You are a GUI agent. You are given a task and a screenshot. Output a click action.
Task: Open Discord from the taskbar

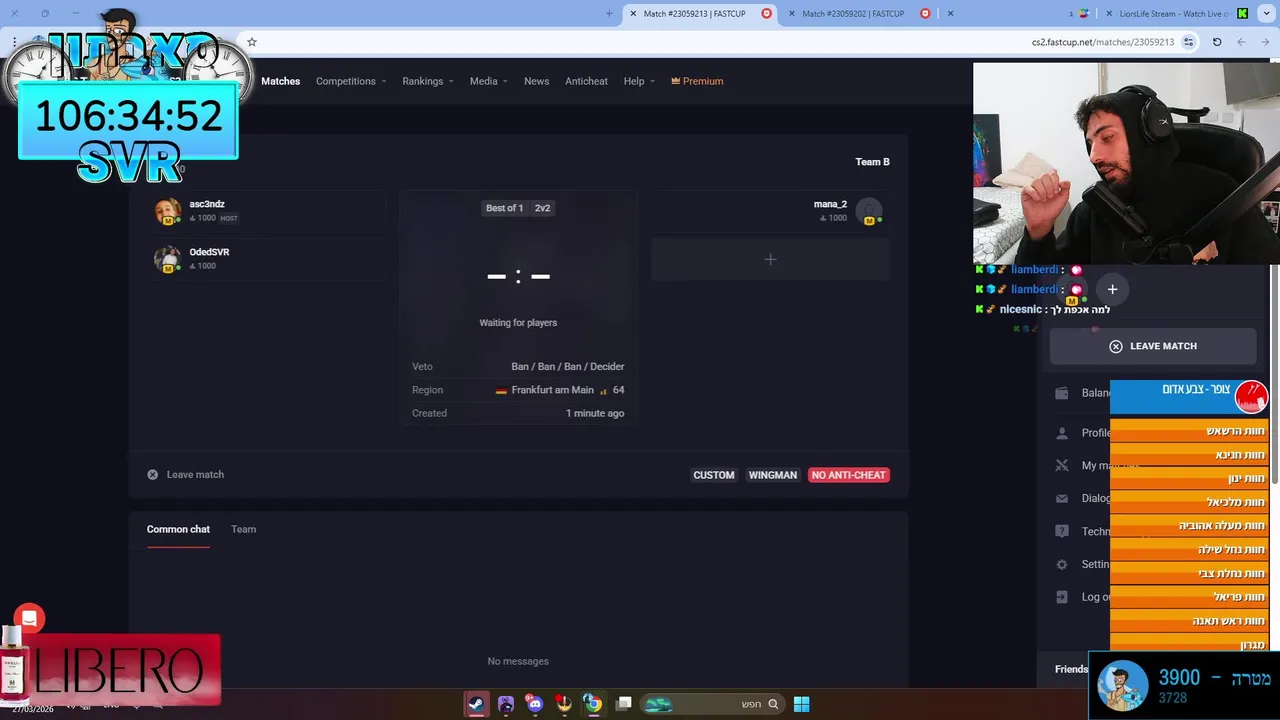(x=535, y=704)
